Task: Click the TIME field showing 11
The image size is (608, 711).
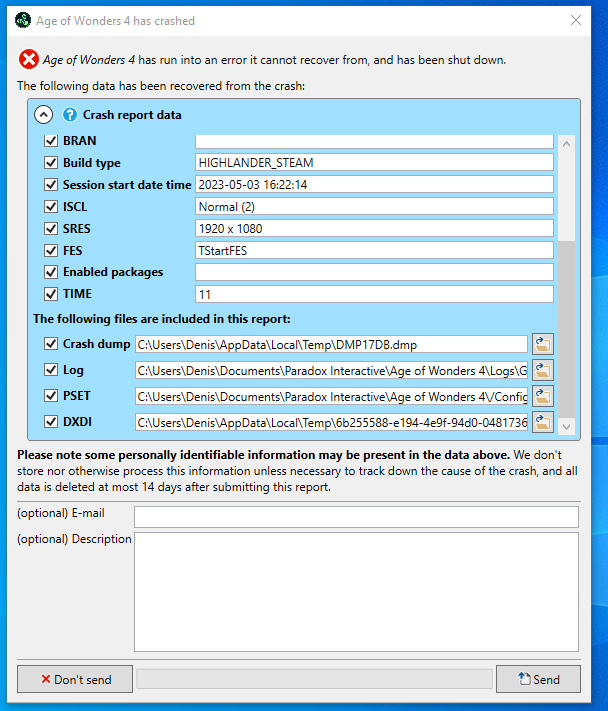Action: click(375, 294)
